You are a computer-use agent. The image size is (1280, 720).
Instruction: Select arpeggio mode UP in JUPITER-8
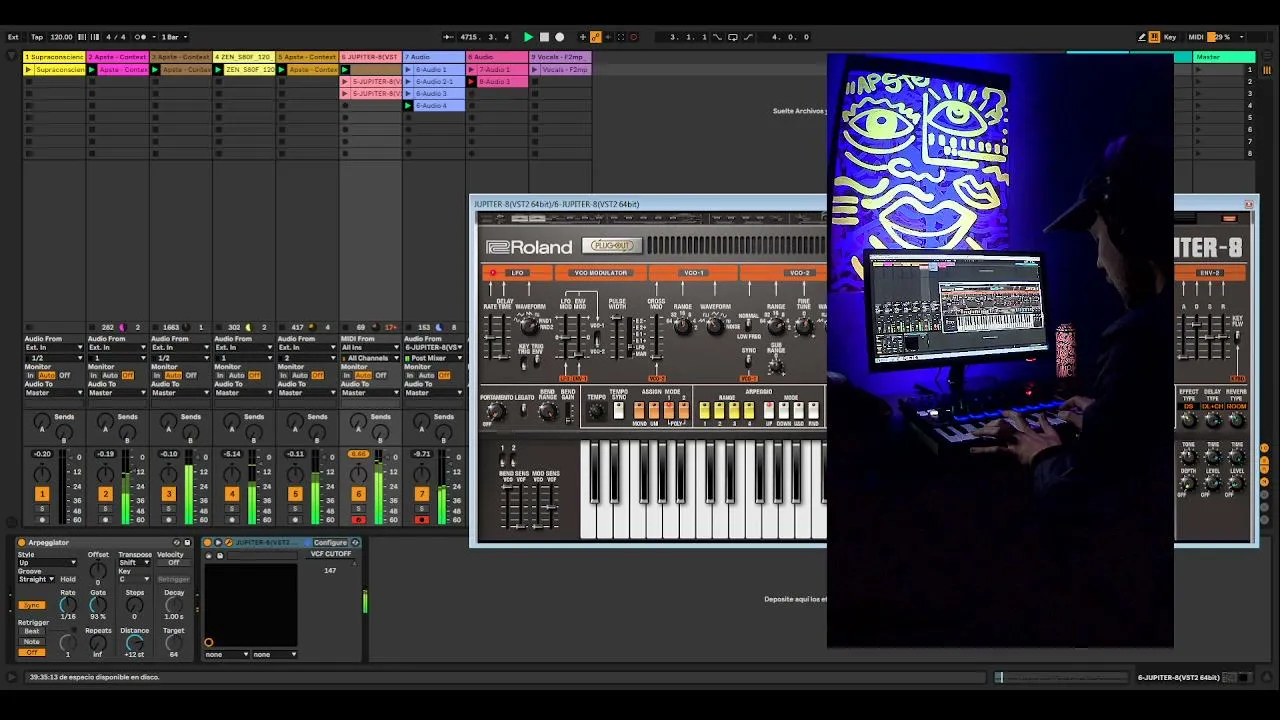tap(768, 410)
